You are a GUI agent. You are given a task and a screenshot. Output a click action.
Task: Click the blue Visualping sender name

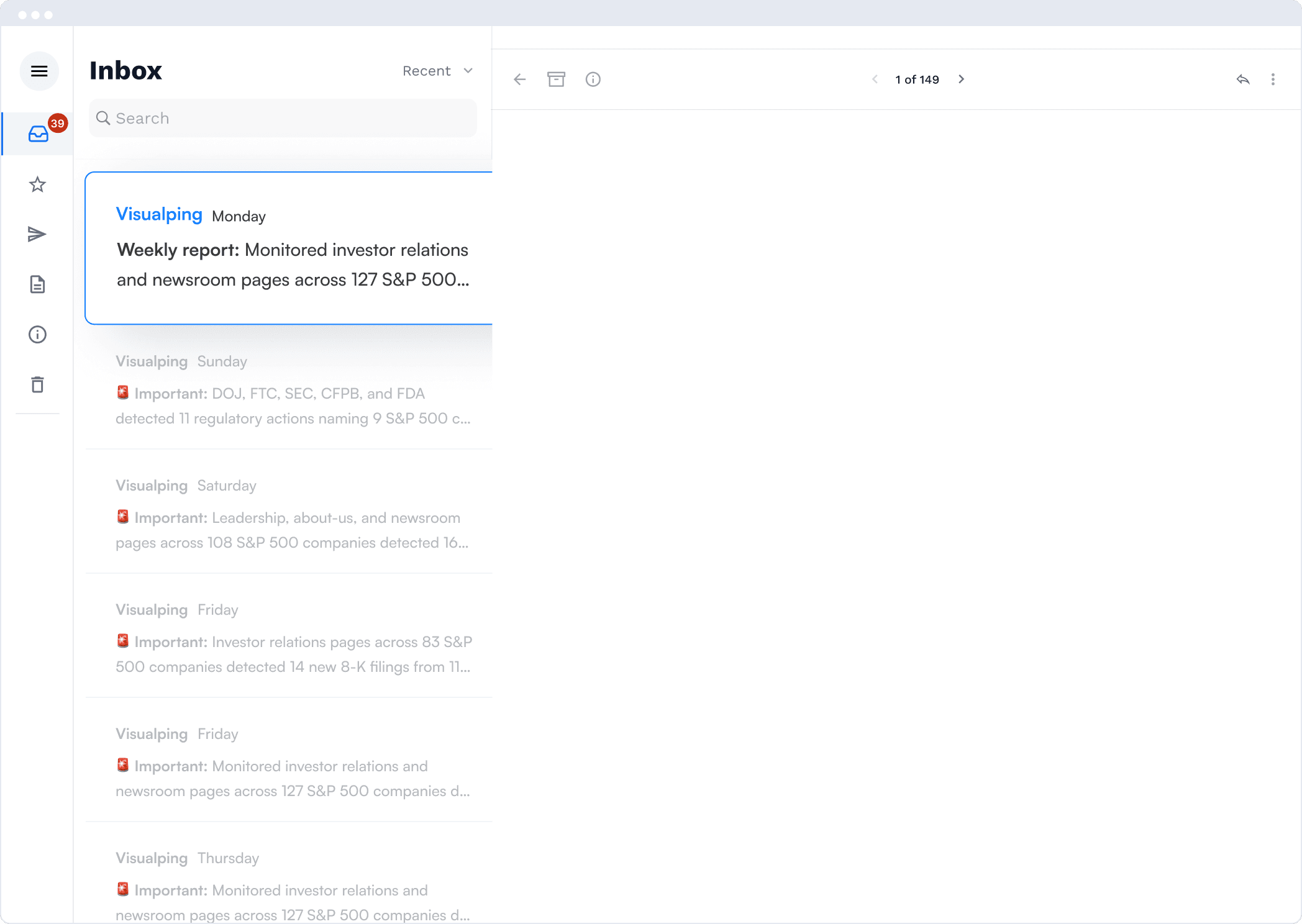pyautogui.click(x=159, y=214)
